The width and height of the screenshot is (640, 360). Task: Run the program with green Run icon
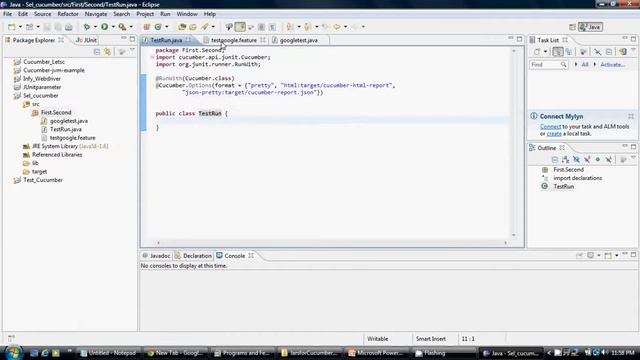pyautogui.click(x=104, y=27)
